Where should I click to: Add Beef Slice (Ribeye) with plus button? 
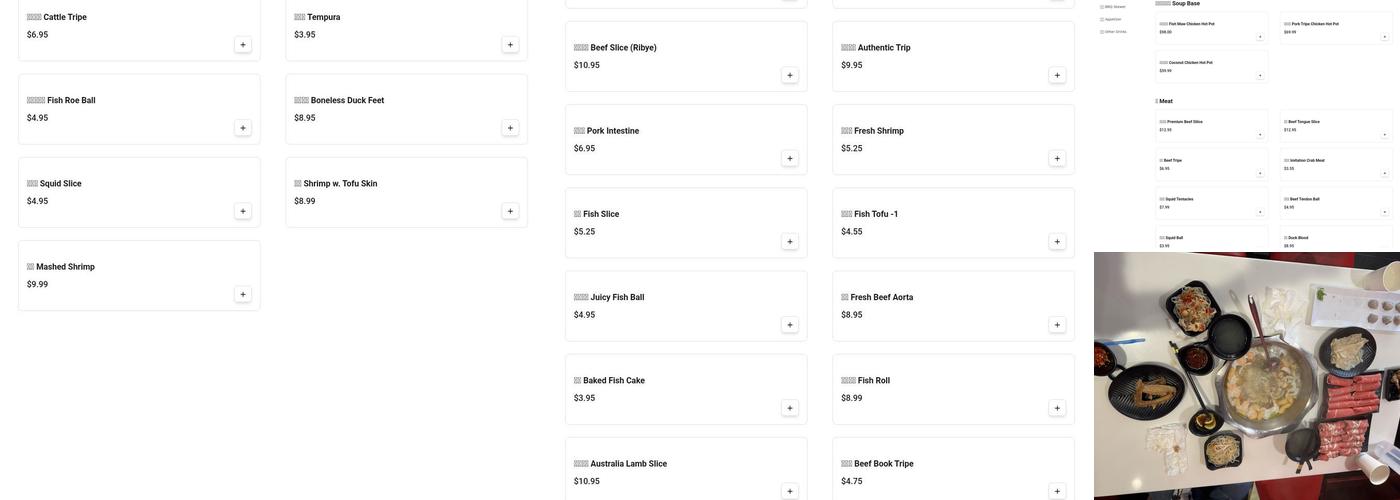pyautogui.click(x=790, y=75)
